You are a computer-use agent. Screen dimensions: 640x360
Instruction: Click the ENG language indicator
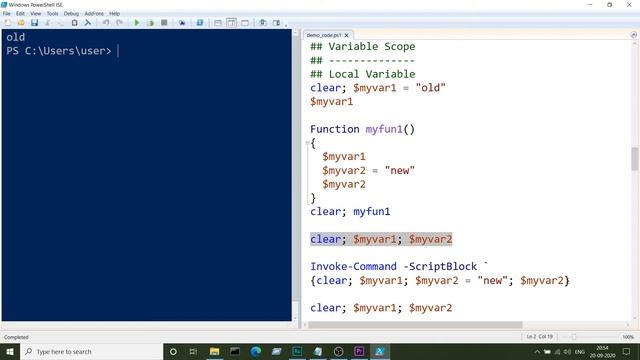[x=580, y=352]
